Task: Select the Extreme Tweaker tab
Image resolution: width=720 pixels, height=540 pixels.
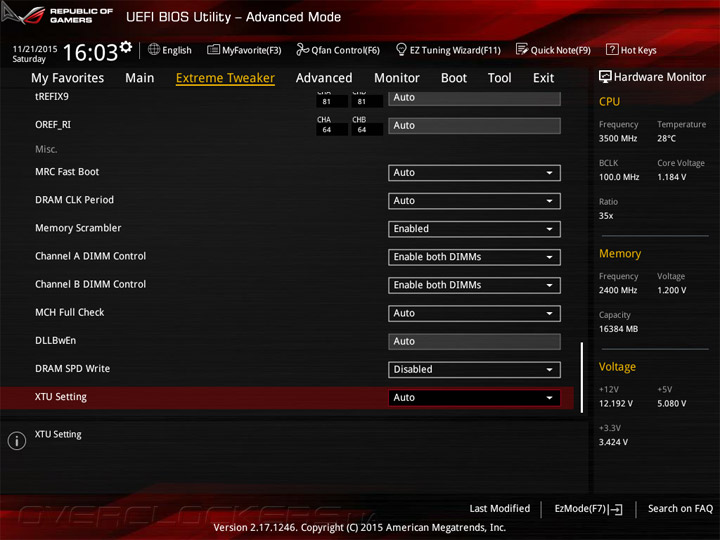Action: click(x=225, y=78)
